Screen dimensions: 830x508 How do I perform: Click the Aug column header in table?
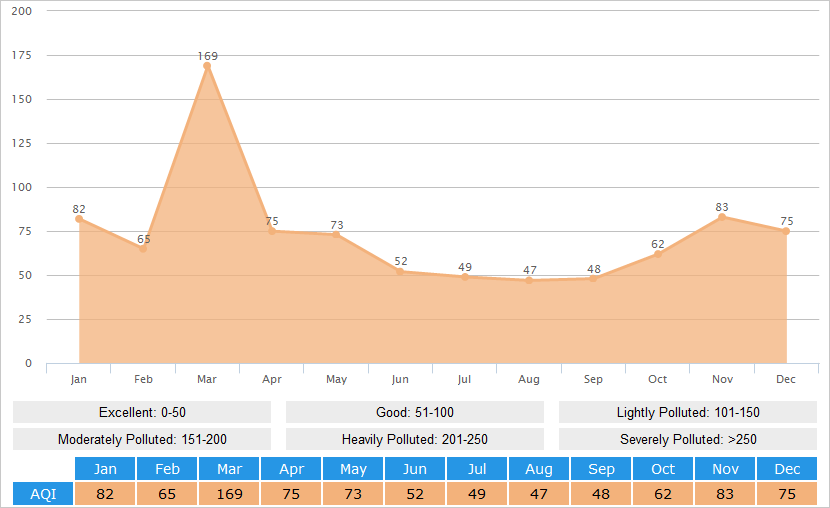[539, 469]
